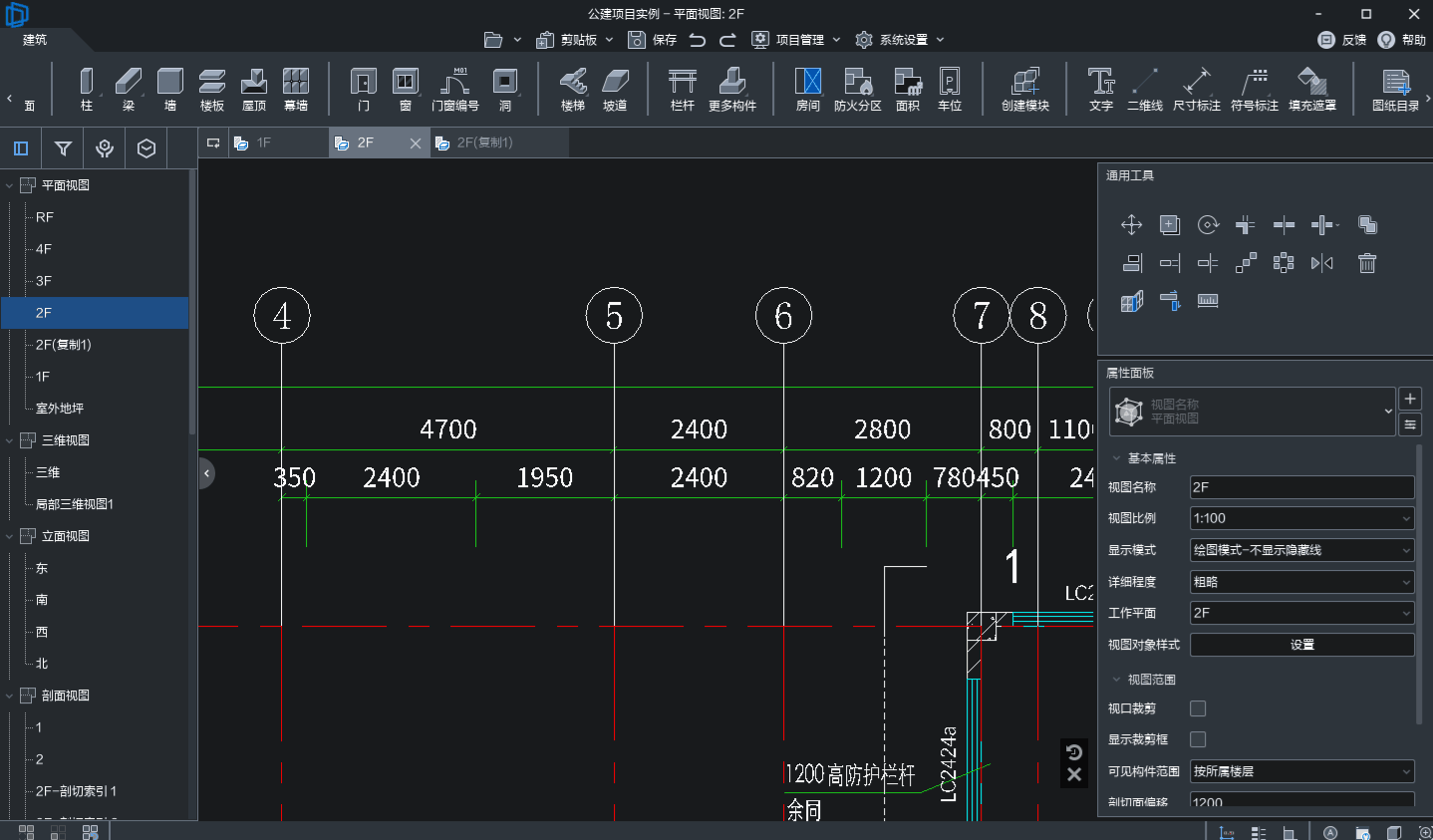Select the 符号标注 symbol annotation tool
The width and height of the screenshot is (1433, 840).
pyautogui.click(x=1255, y=90)
